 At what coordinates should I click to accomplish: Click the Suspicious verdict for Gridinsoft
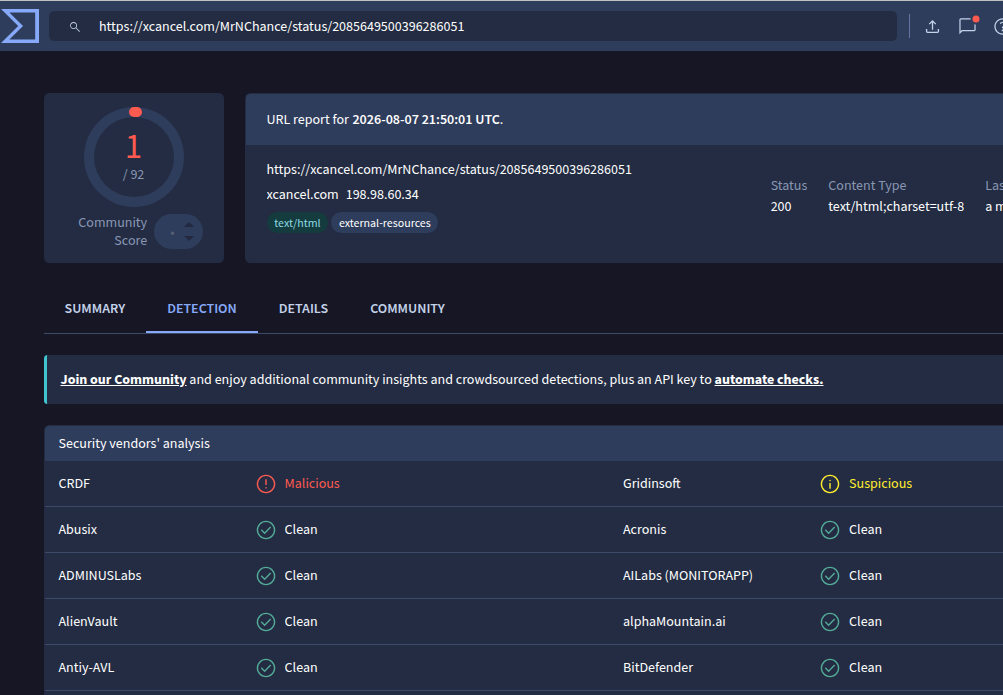[880, 484]
